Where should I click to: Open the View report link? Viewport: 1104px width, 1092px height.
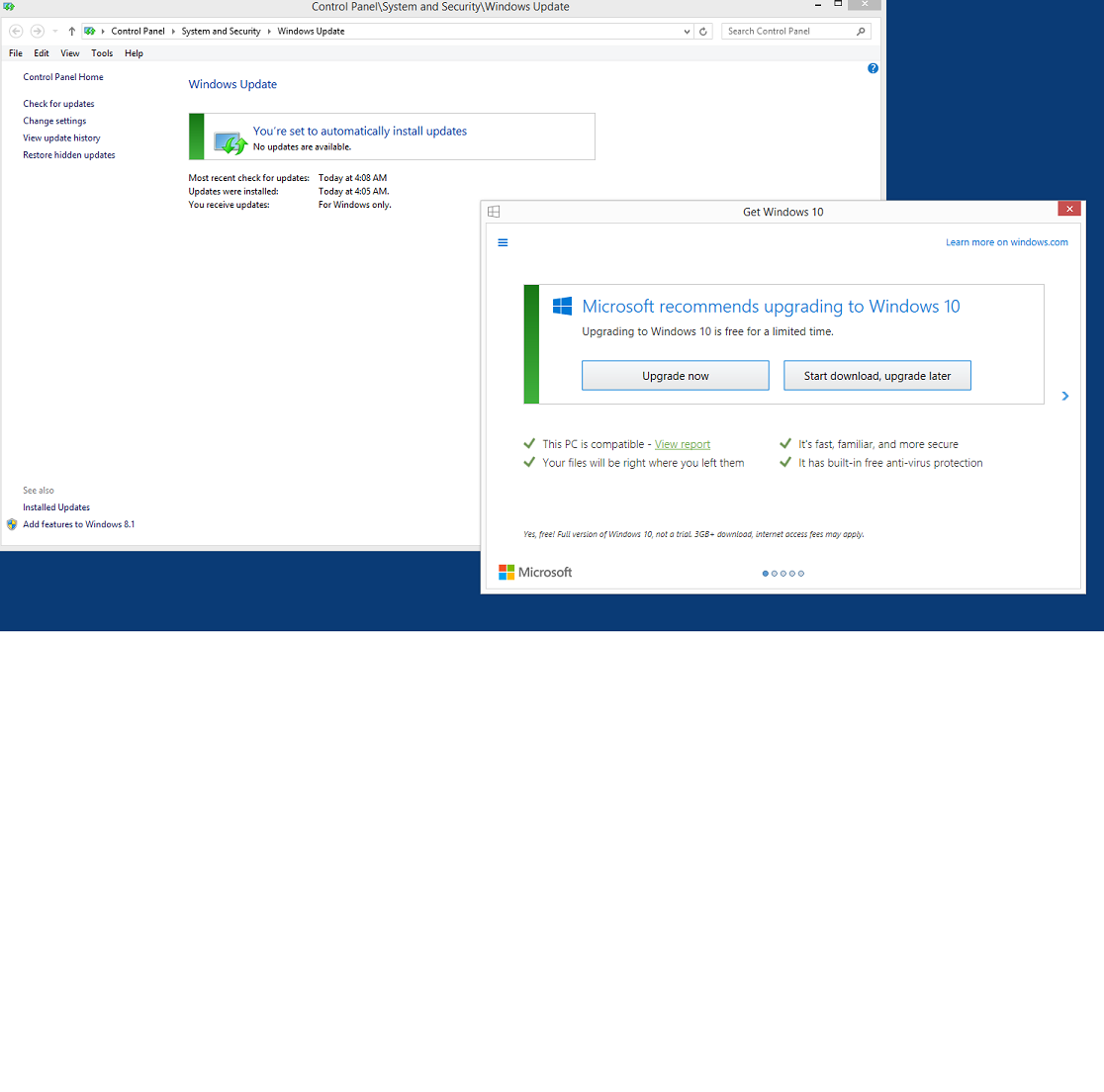point(683,444)
